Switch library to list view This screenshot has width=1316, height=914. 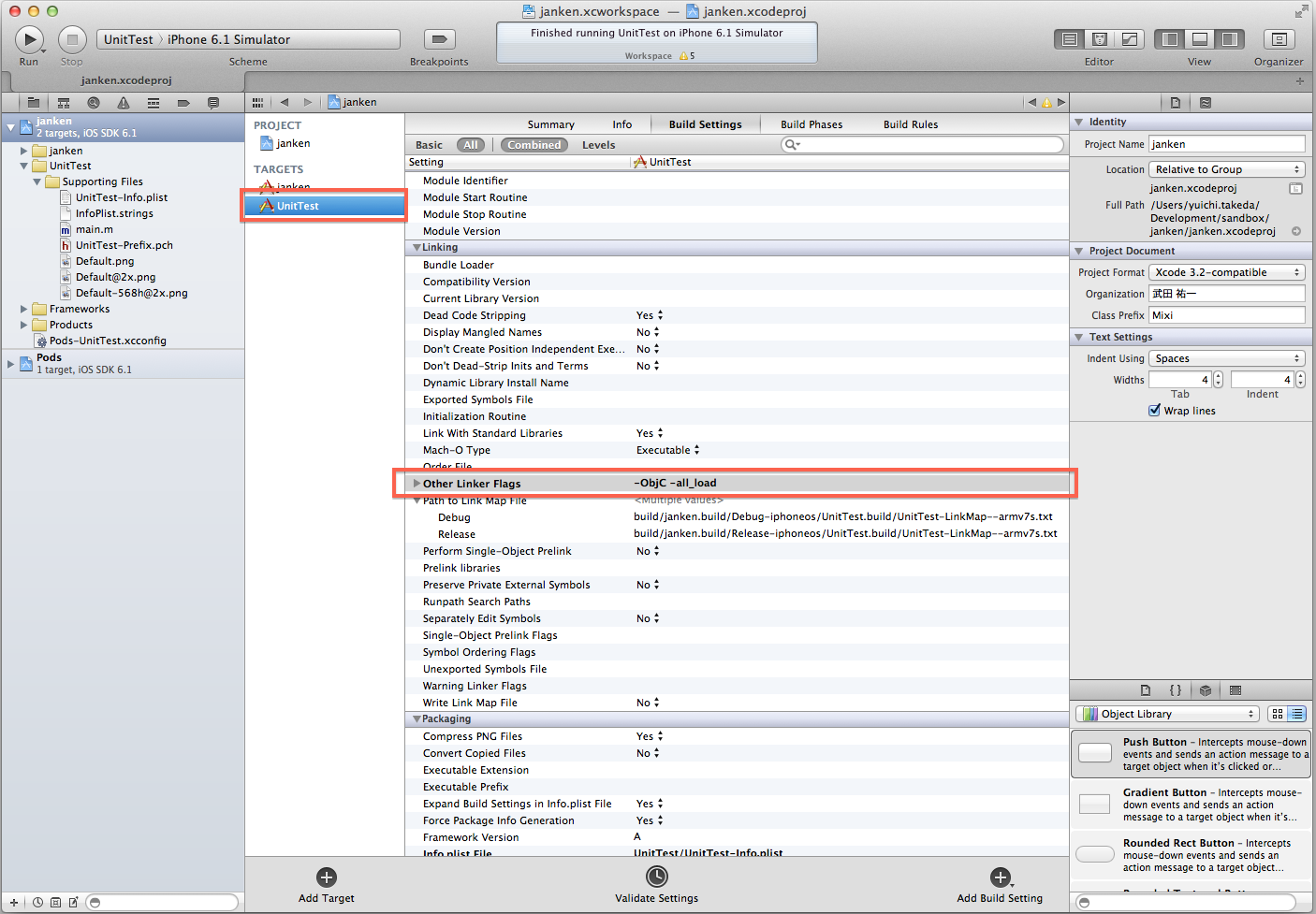coord(1297,714)
